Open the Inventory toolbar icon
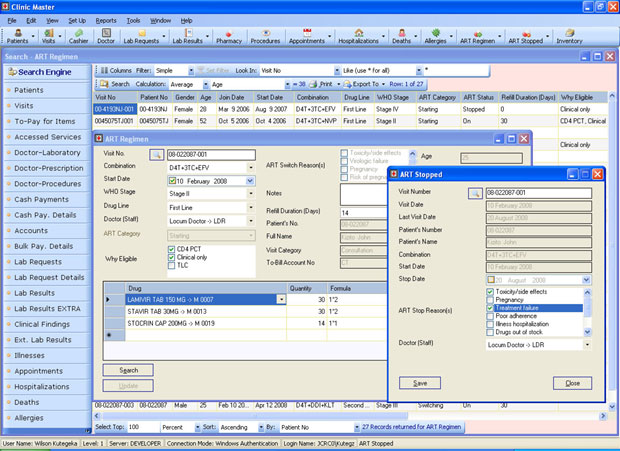This screenshot has width=620, height=451. coord(569,36)
